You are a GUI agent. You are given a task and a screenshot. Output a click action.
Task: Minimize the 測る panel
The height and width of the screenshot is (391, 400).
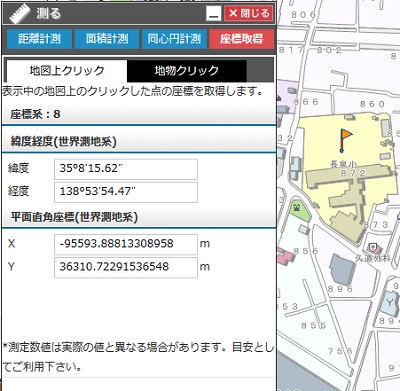(x=214, y=14)
